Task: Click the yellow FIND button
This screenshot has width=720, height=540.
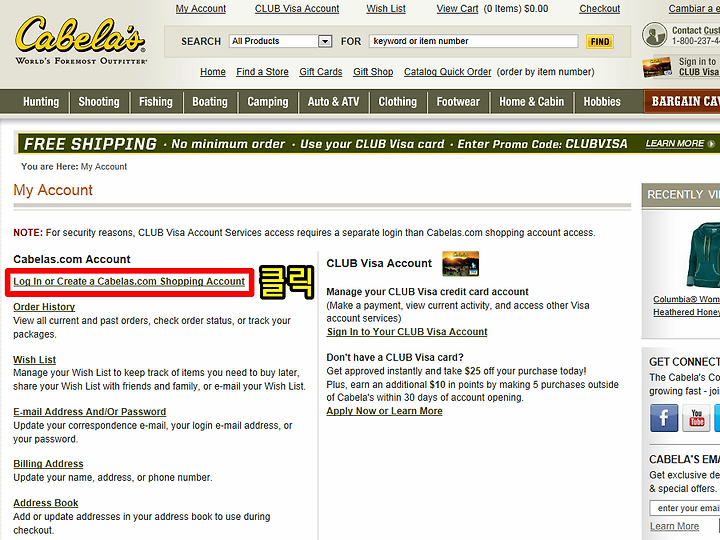Action: [600, 42]
